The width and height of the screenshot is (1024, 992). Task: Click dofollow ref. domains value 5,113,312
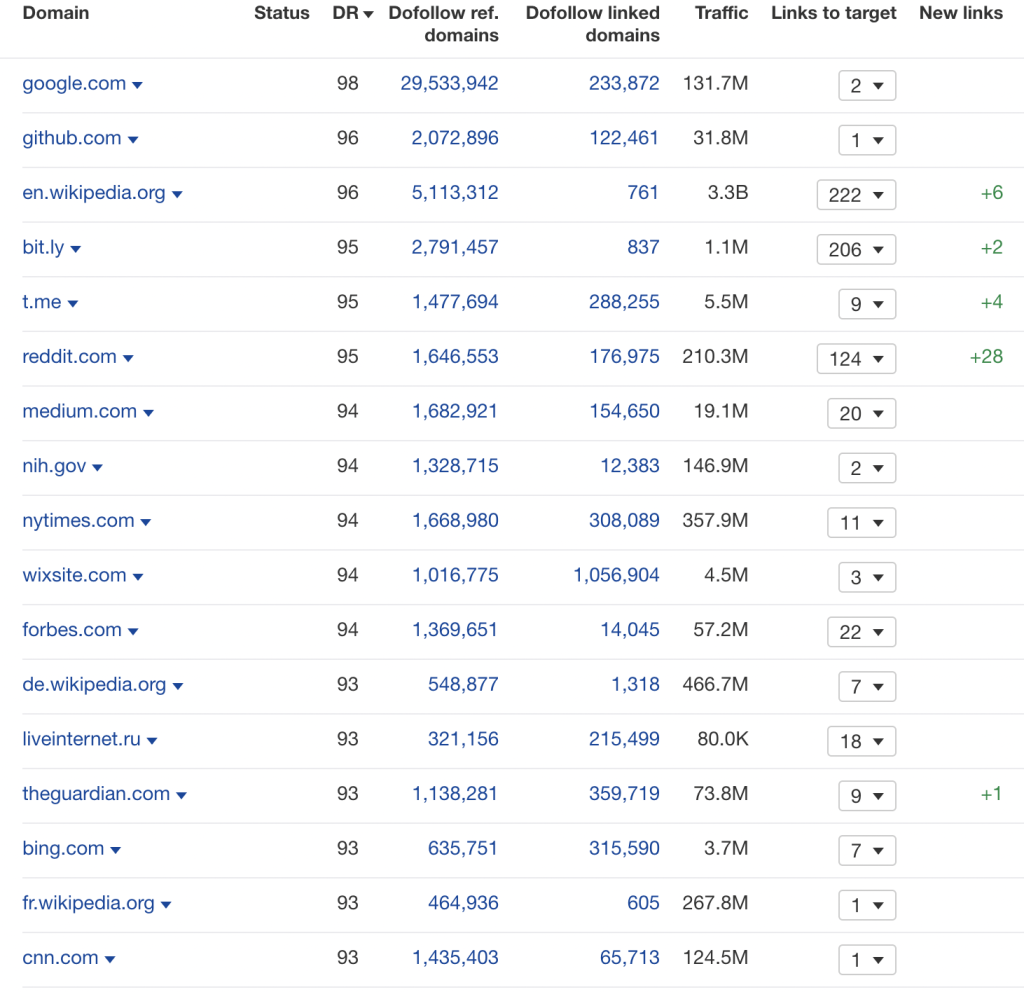455,193
